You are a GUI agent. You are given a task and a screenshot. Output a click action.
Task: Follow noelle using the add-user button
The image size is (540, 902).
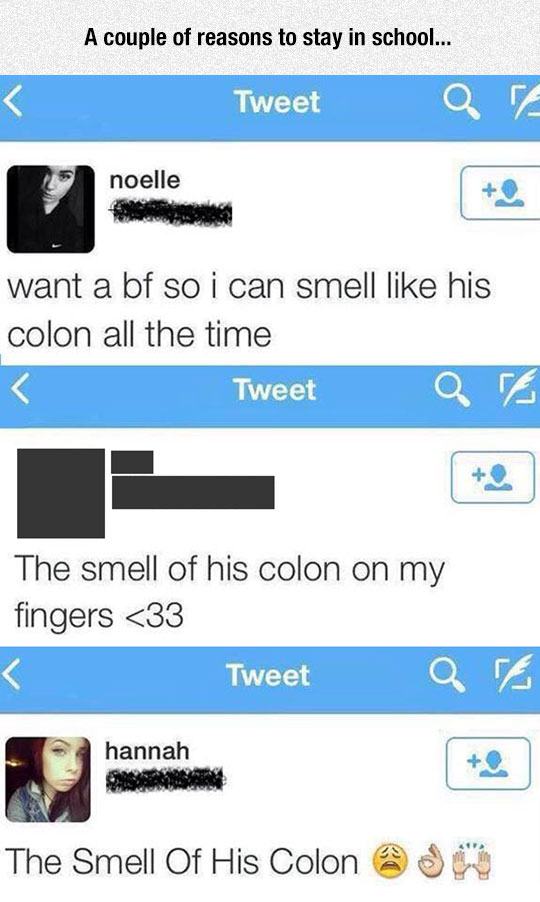coord(500,193)
